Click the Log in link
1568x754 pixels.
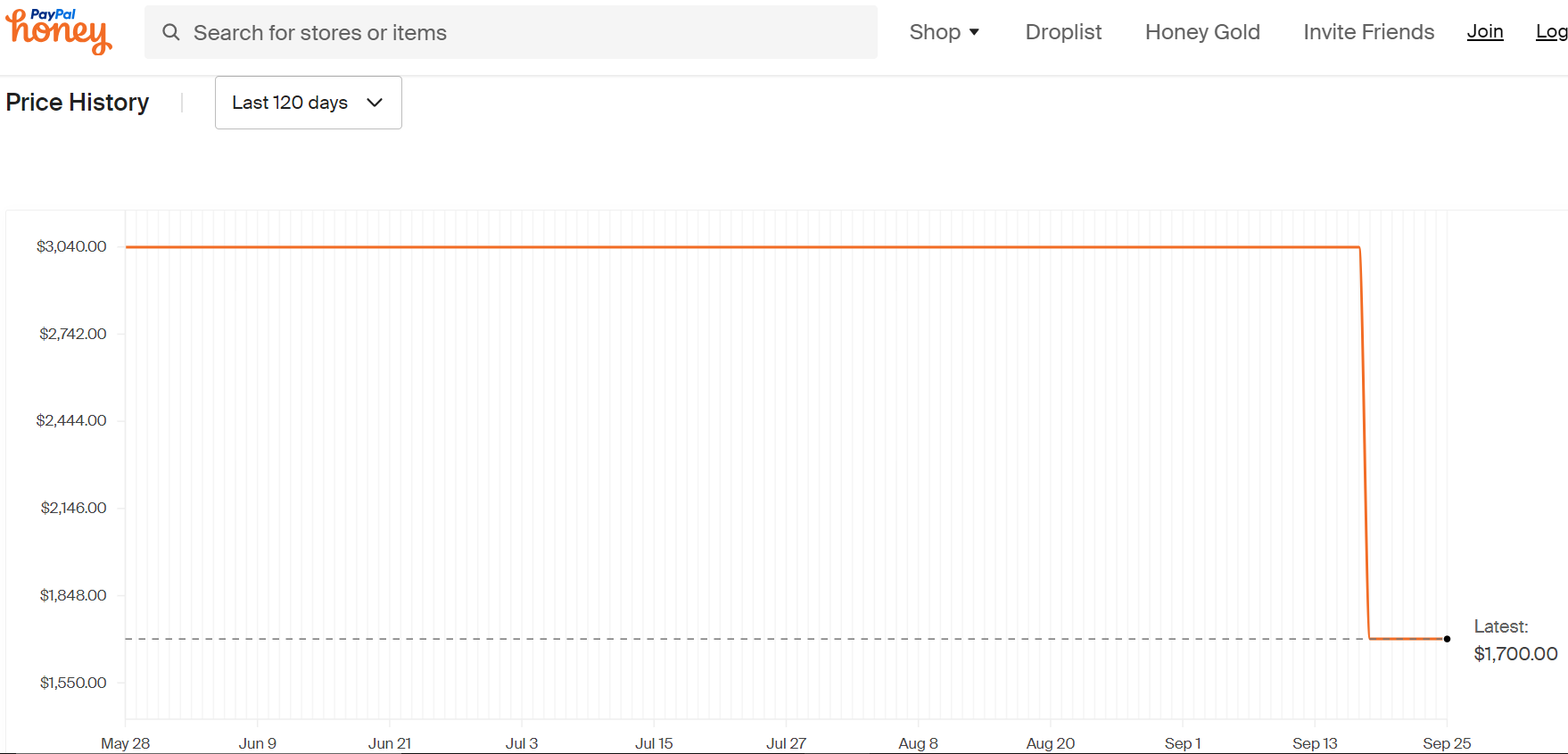(1552, 32)
